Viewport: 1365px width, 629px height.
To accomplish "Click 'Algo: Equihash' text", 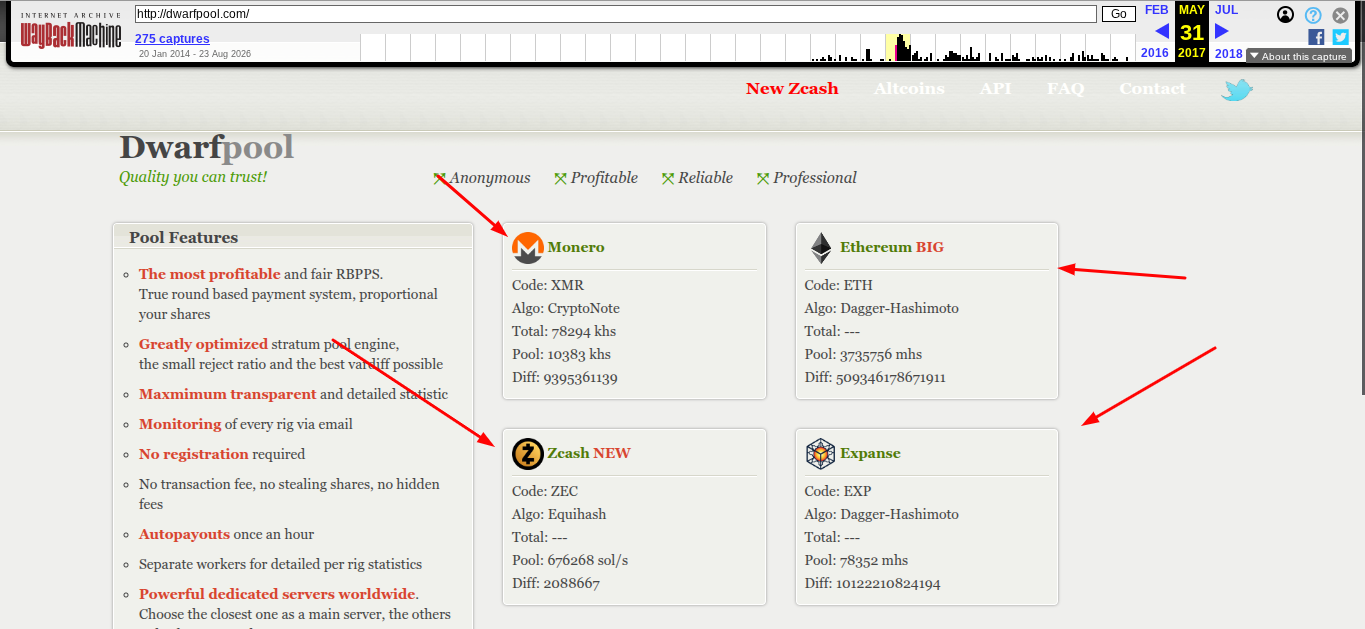I will pyautogui.click(x=559, y=514).
